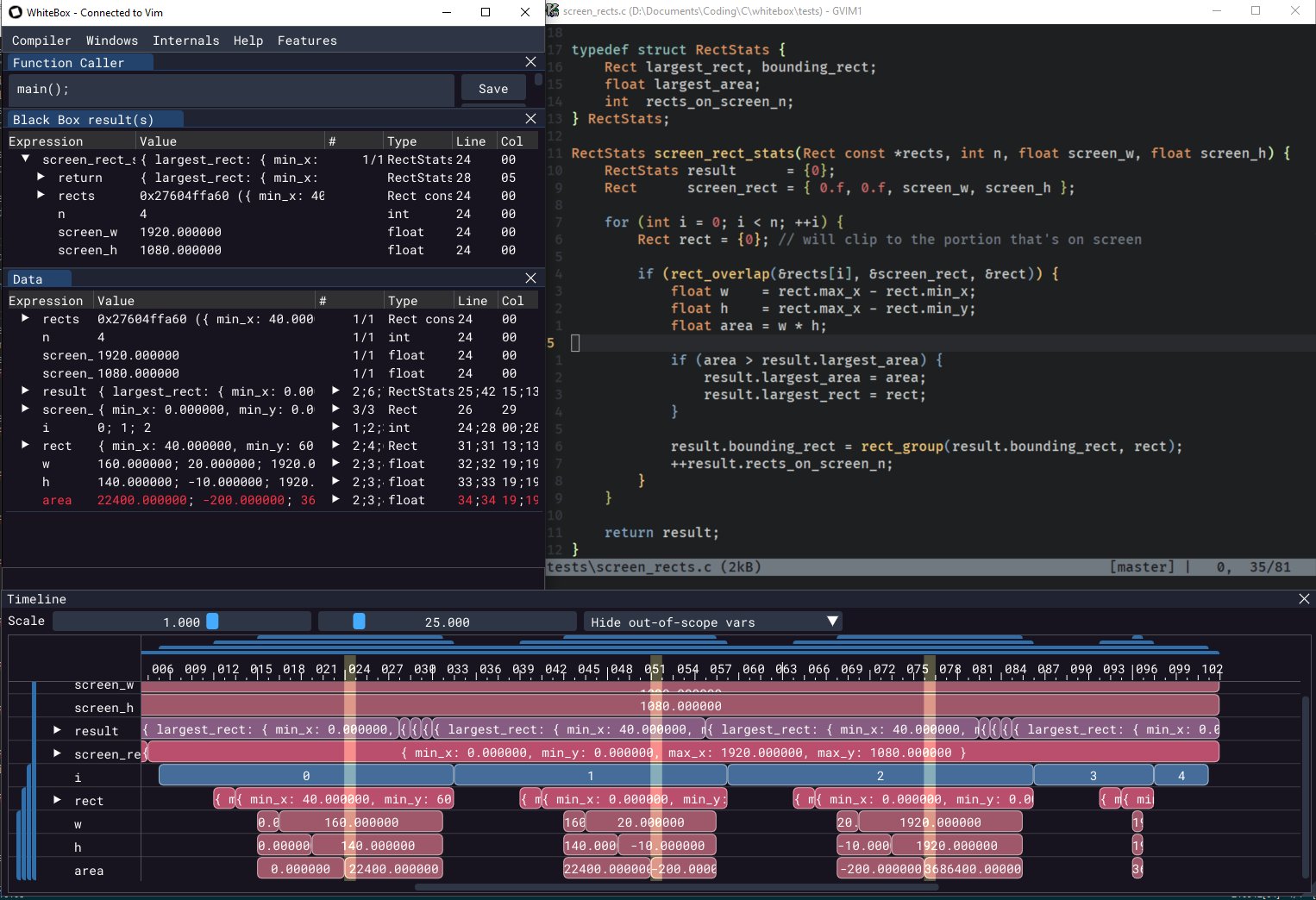1316x900 pixels.
Task: Expand the return entry in Black Box results
Action: (x=41, y=178)
